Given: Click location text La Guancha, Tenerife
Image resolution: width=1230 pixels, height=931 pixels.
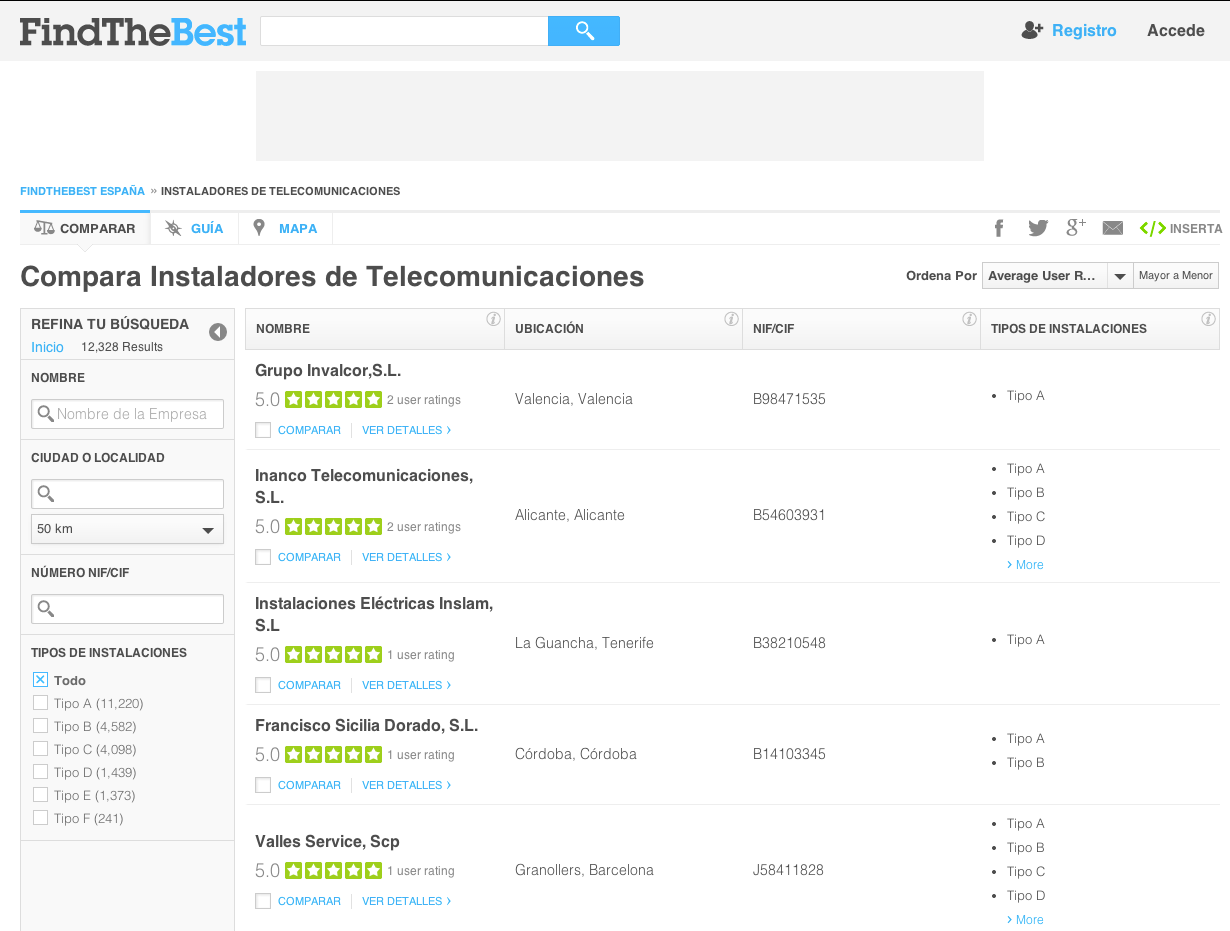Looking at the screenshot, I should point(584,643).
